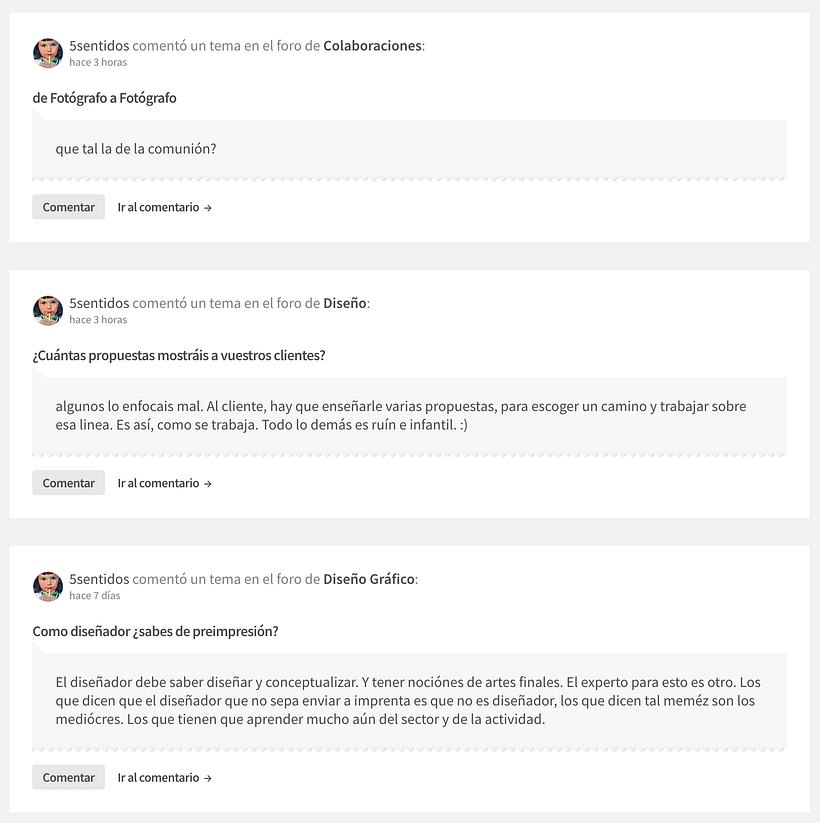Image resolution: width=820 pixels, height=823 pixels.
Task: Open the Colaboraciones forum link
Action: 372,46
